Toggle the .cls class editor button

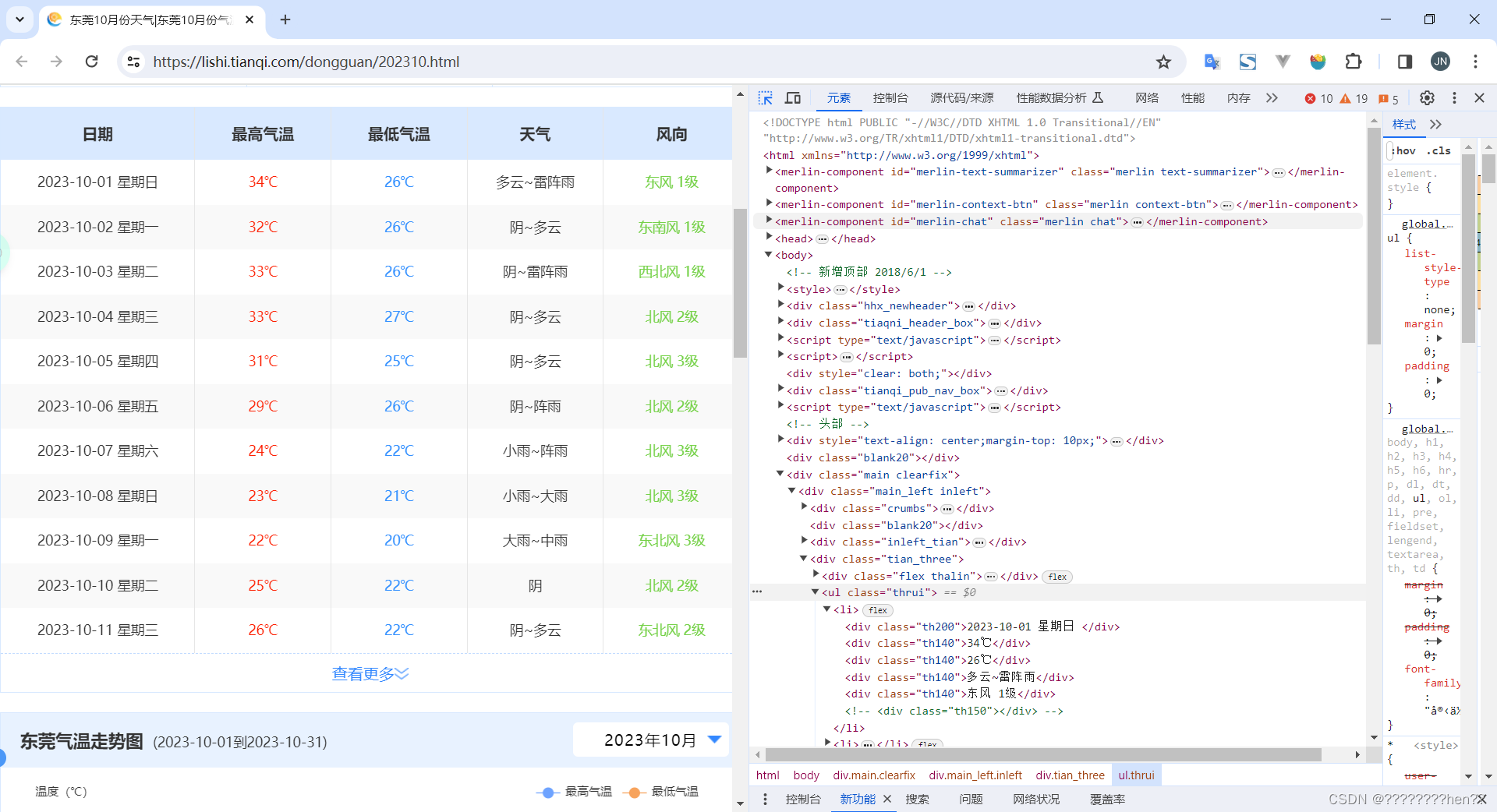click(x=1439, y=151)
